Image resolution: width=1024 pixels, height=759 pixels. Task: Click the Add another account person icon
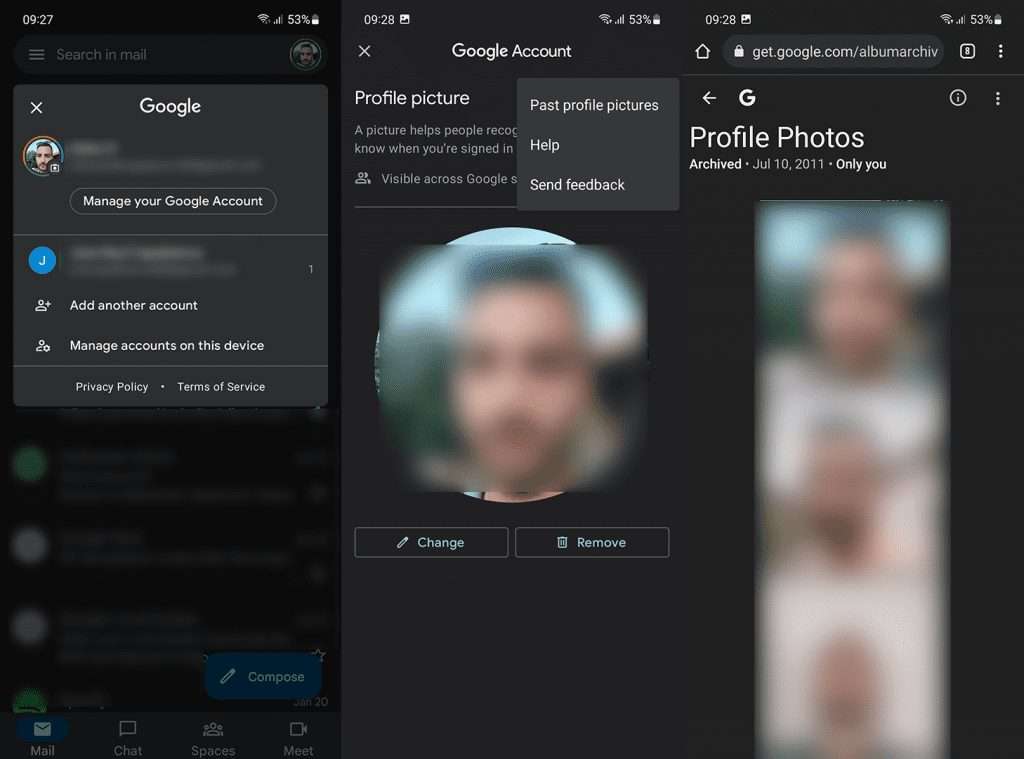point(43,305)
